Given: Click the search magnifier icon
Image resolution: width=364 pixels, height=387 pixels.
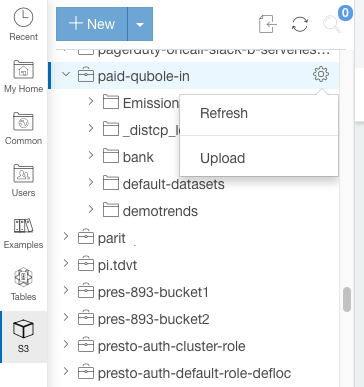Looking at the screenshot, I should pyautogui.click(x=332, y=24).
